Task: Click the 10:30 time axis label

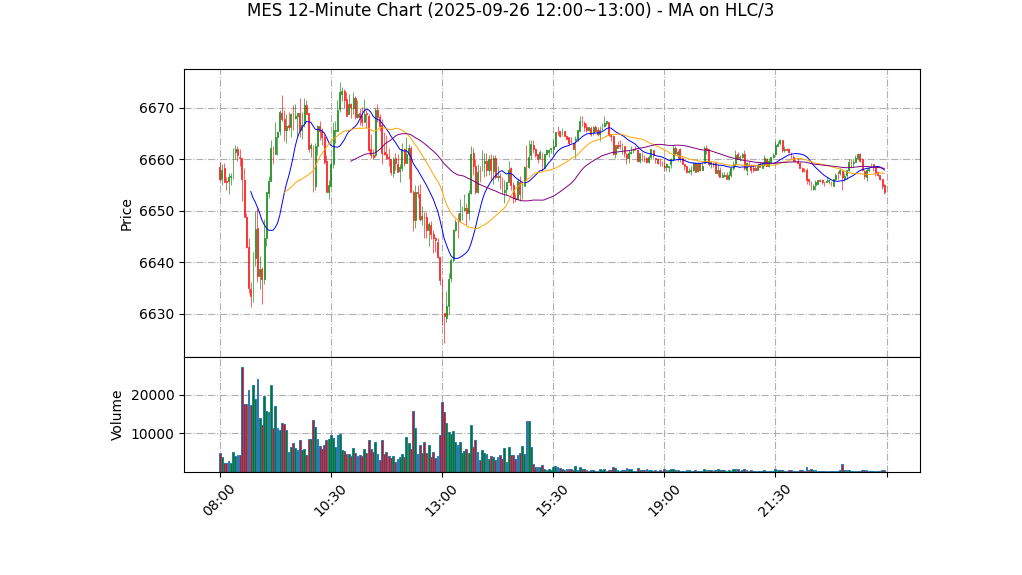Action: 330,501
